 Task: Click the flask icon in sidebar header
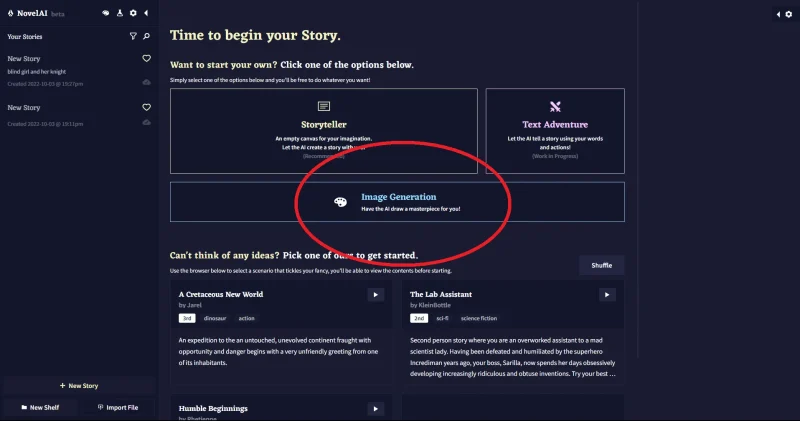click(120, 13)
